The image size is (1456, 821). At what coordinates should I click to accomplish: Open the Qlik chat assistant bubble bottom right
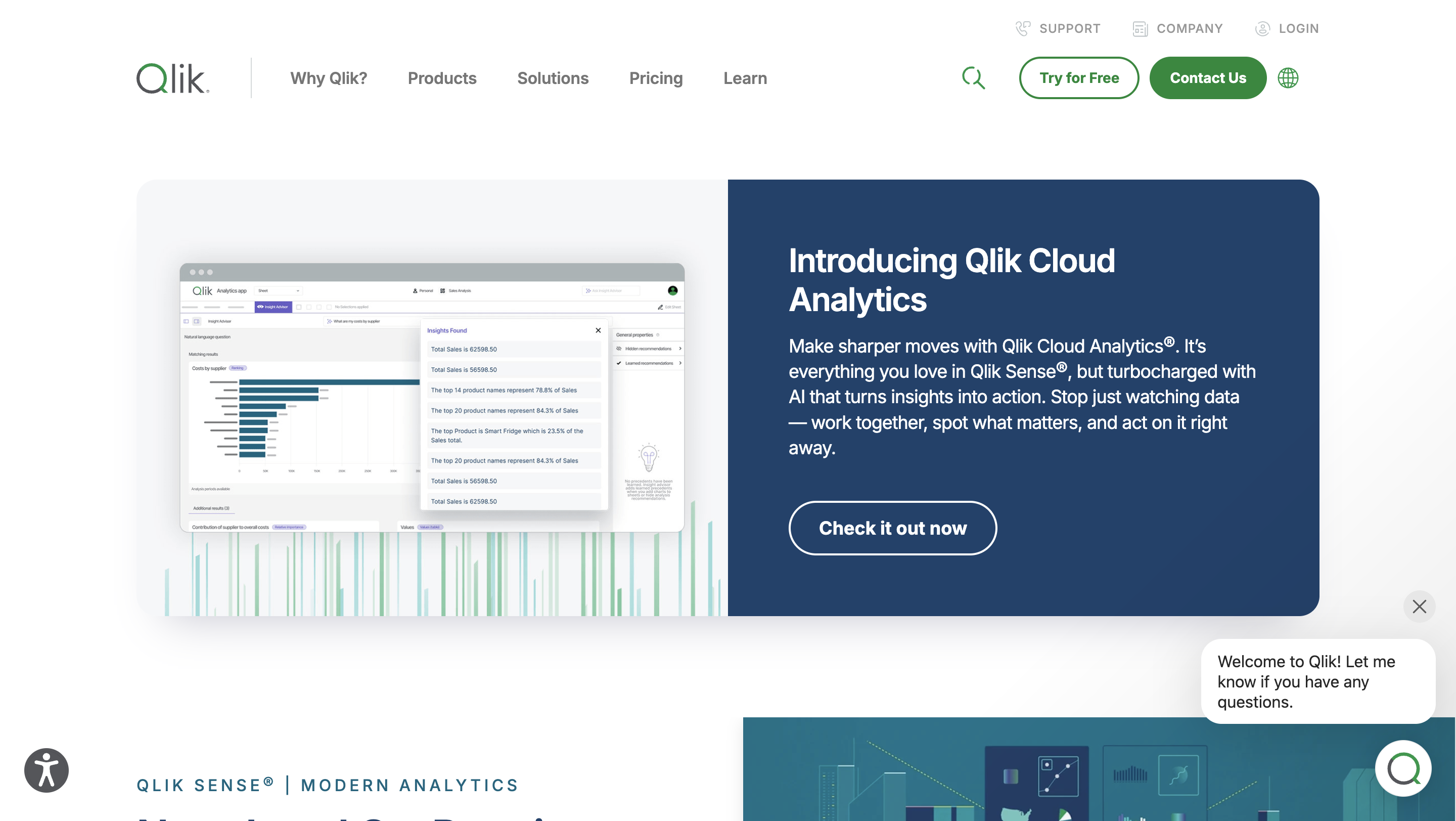coord(1404,768)
